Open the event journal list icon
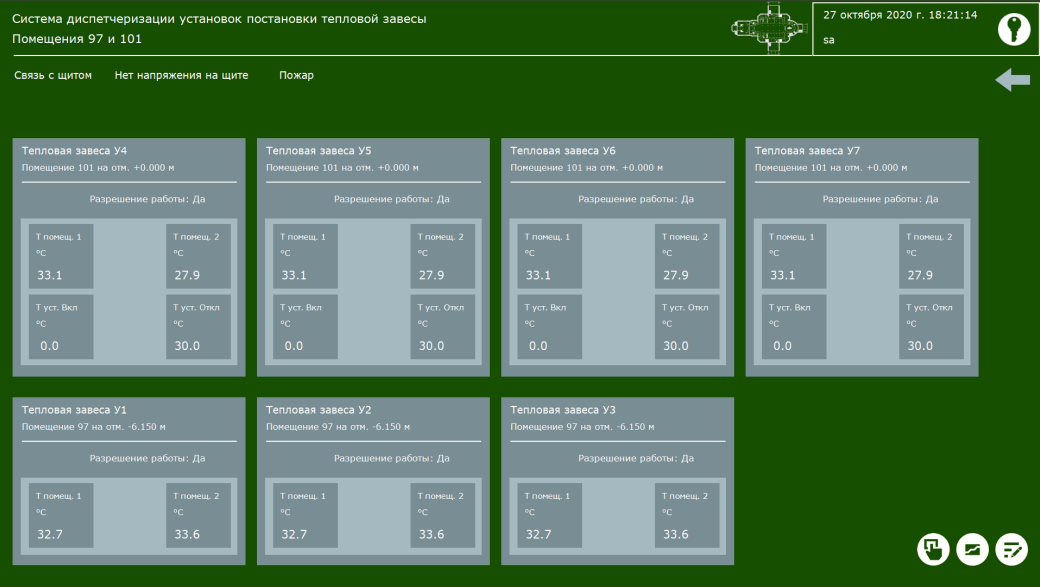The width and height of the screenshot is (1040, 587). (1012, 549)
